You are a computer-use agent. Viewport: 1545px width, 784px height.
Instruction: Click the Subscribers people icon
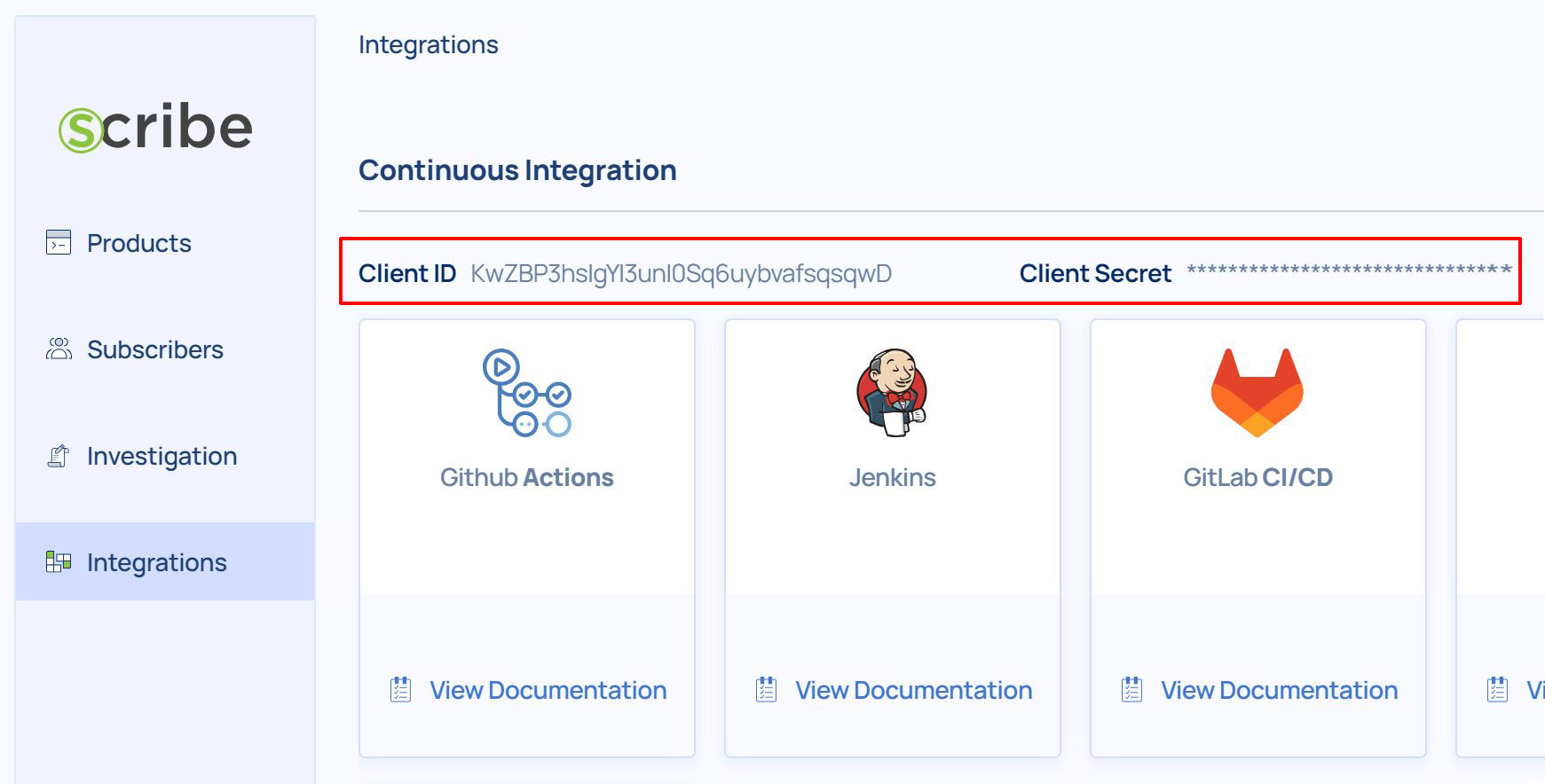(59, 349)
